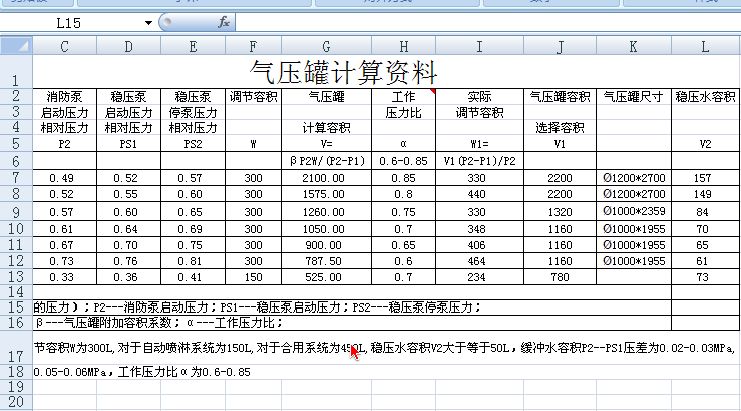Screen dimensions: 741x411
Task: Select row 7 header
Action: point(16,177)
